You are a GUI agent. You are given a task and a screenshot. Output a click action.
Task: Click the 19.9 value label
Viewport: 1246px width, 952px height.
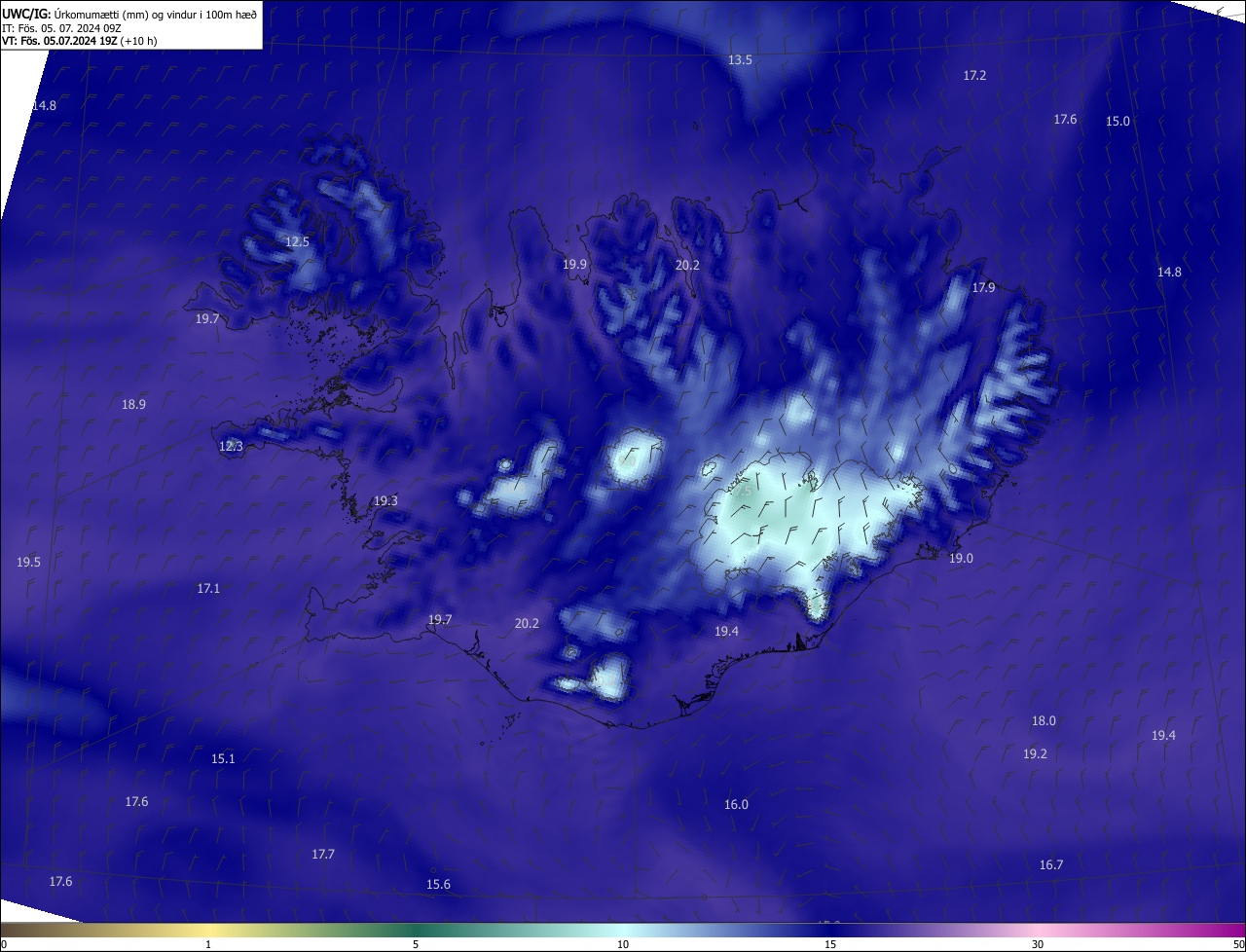[574, 265]
